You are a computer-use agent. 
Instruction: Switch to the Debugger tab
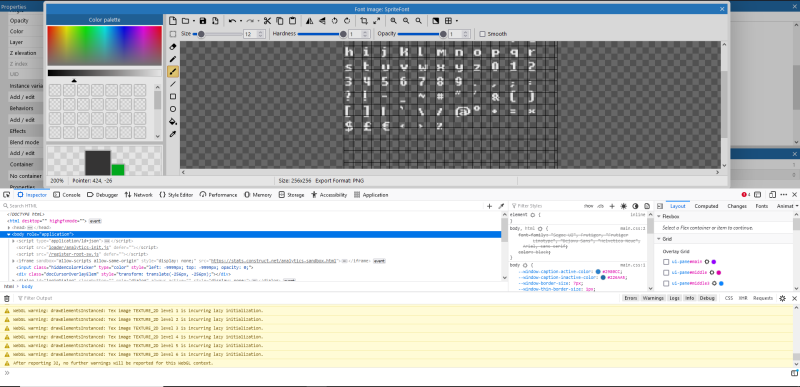point(103,195)
